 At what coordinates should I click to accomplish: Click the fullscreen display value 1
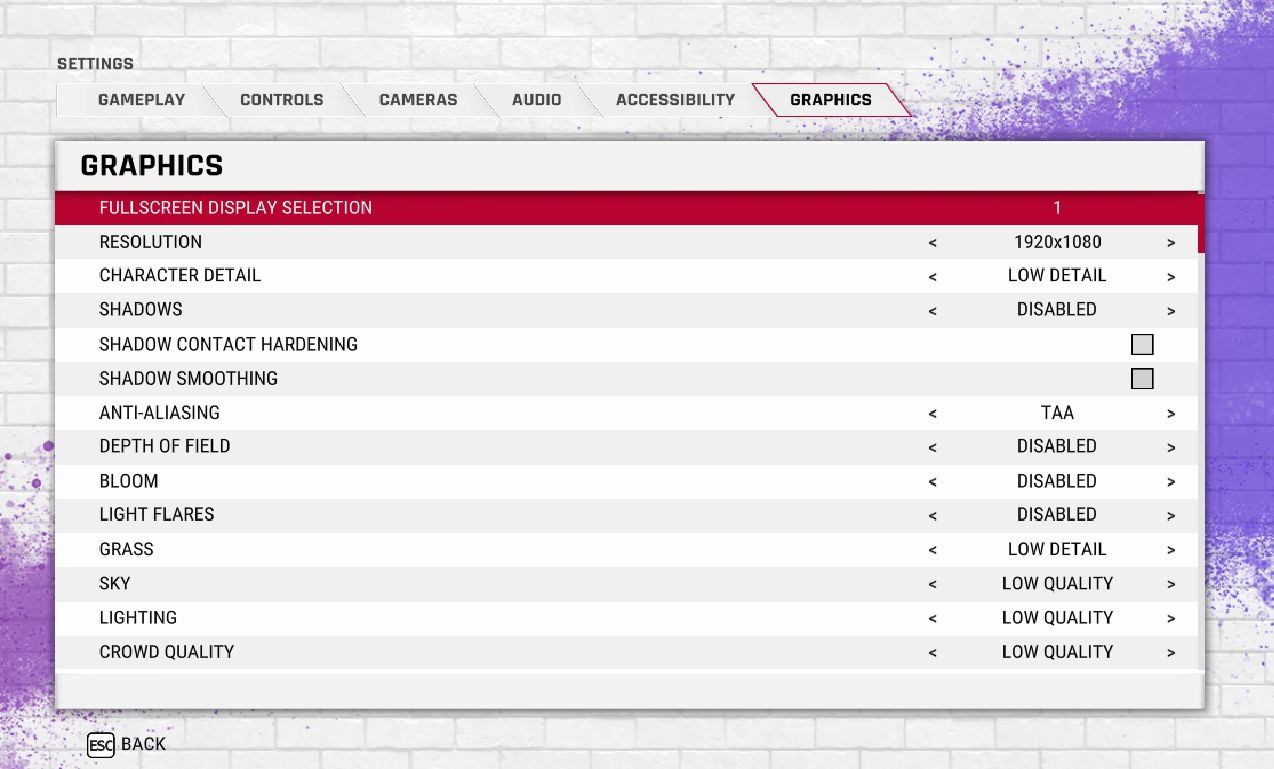pyautogui.click(x=1057, y=208)
